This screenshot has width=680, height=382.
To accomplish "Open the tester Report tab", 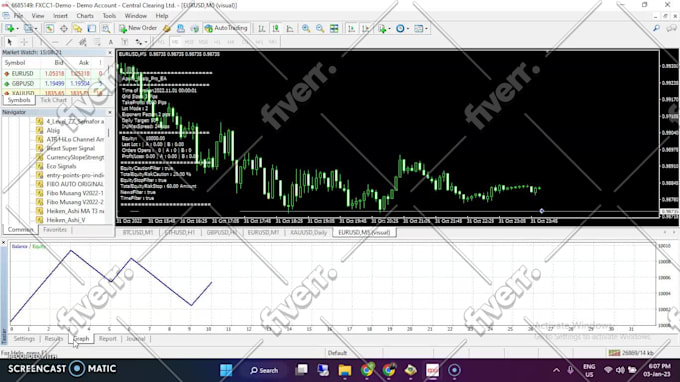I will [107, 339].
